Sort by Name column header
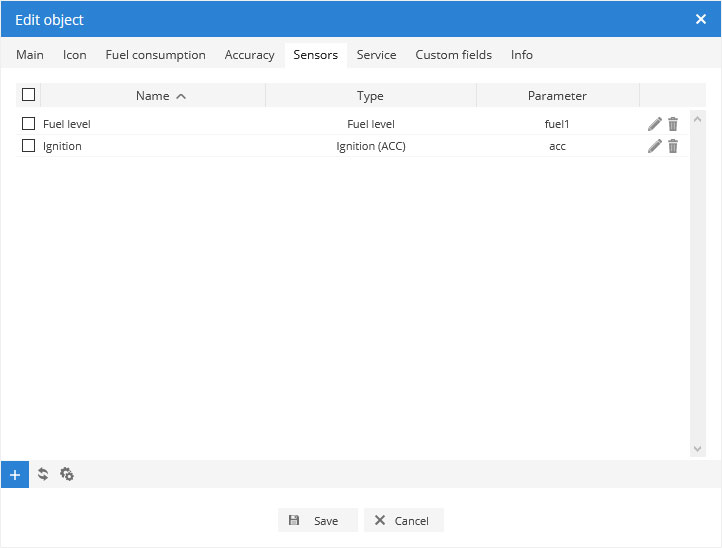The image size is (722, 548). 153,95
